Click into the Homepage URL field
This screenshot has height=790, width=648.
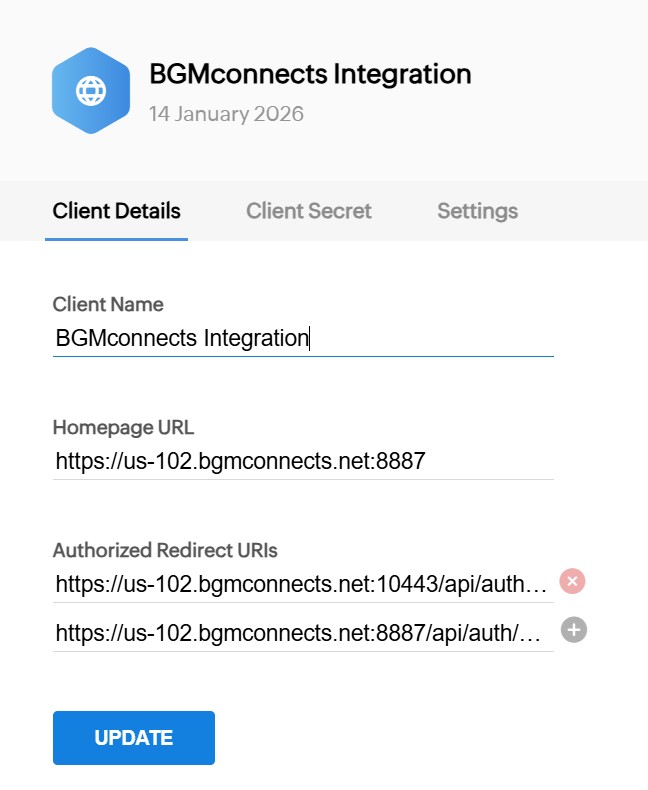[x=302, y=461]
